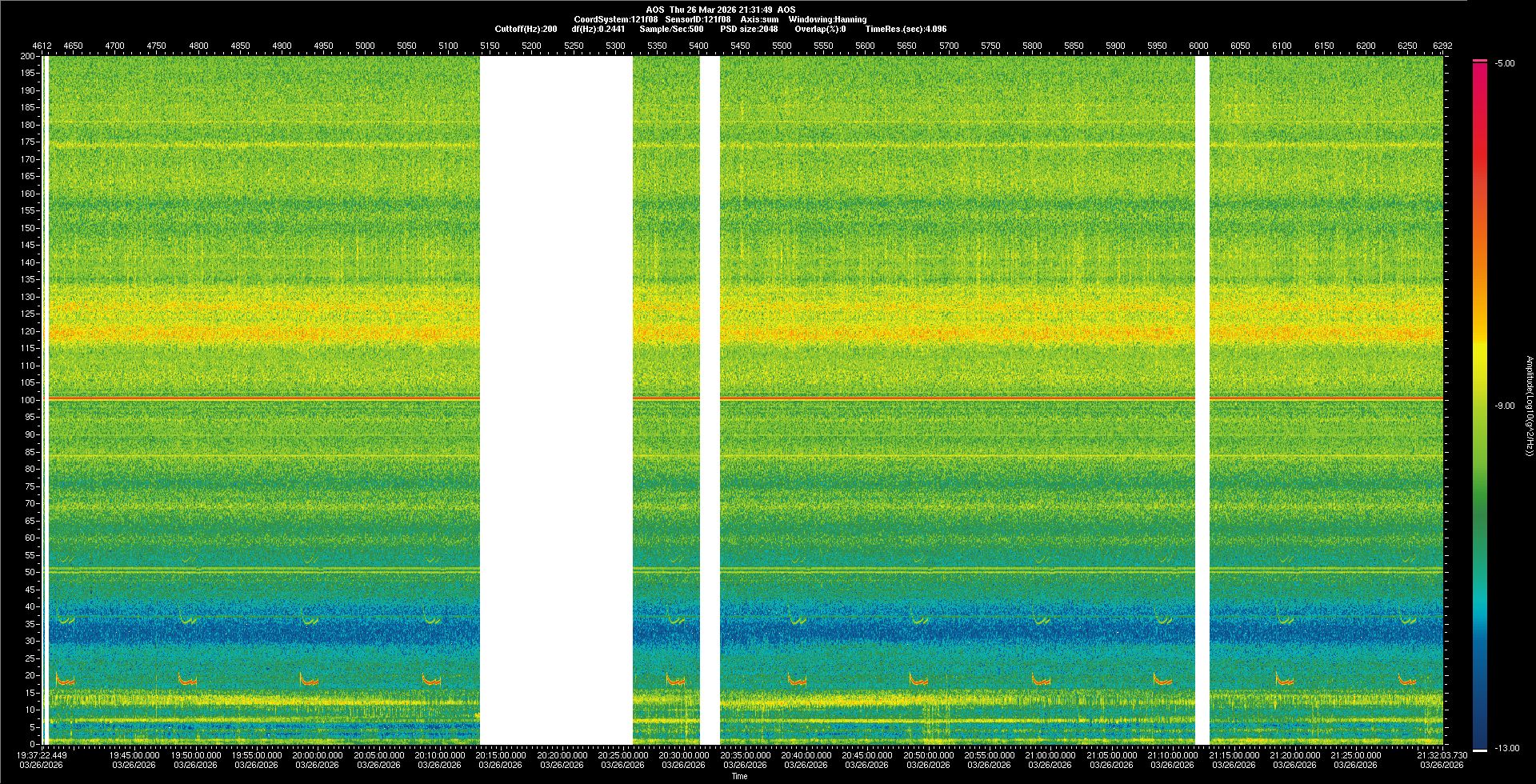Click the first orange transient near 18 Hz
1536x784 pixels.
tap(65, 681)
